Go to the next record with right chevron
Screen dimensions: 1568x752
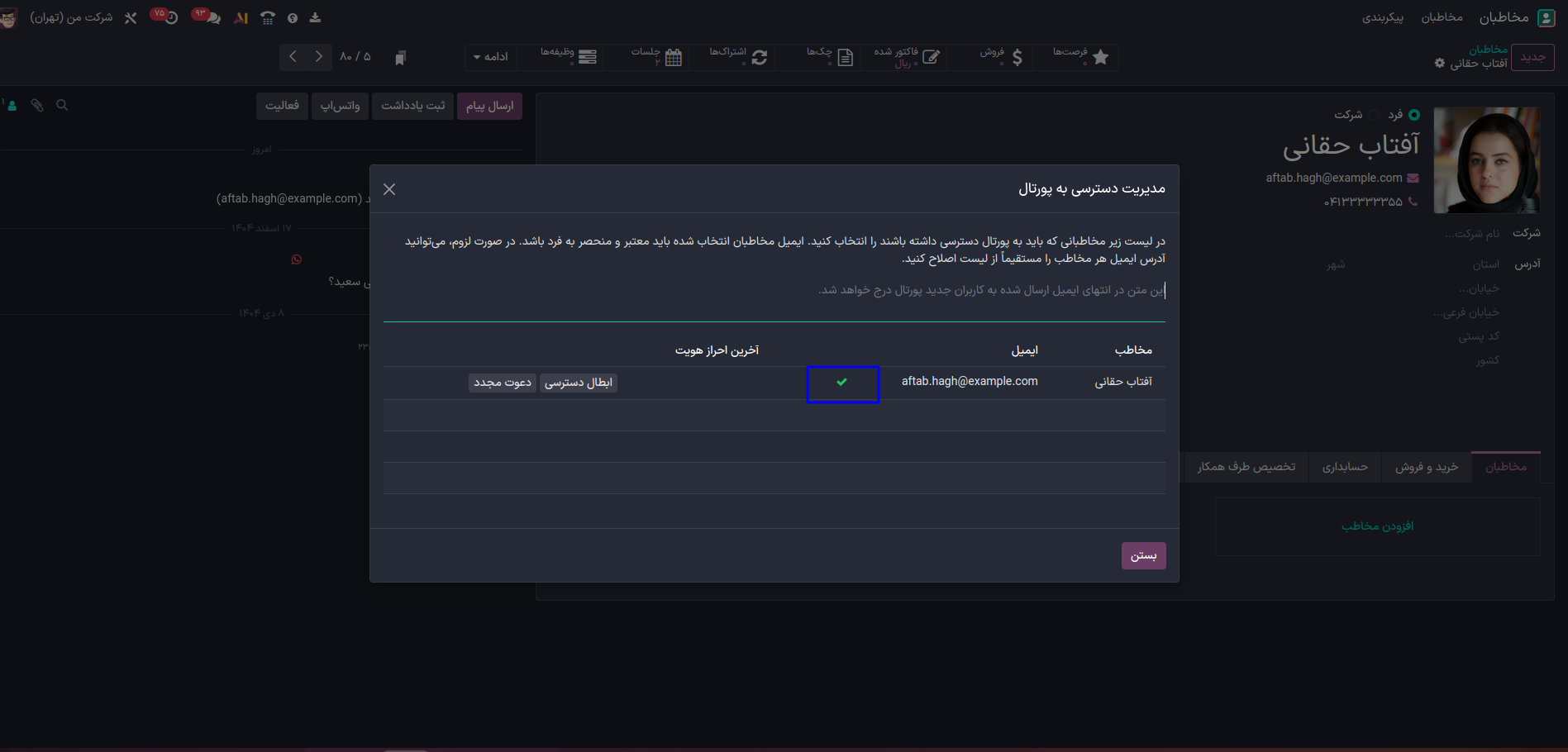(x=318, y=57)
